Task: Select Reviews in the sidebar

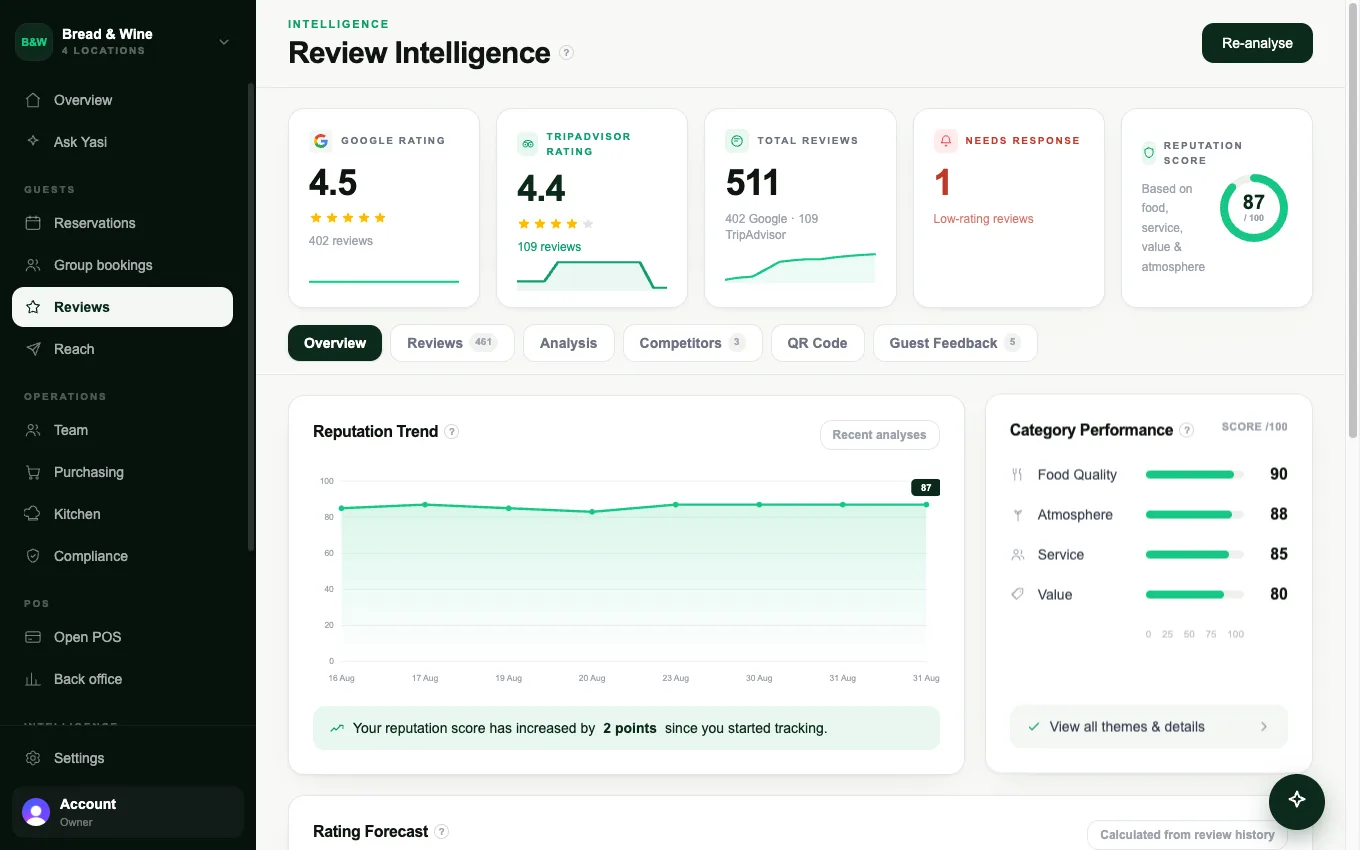Action: click(122, 307)
